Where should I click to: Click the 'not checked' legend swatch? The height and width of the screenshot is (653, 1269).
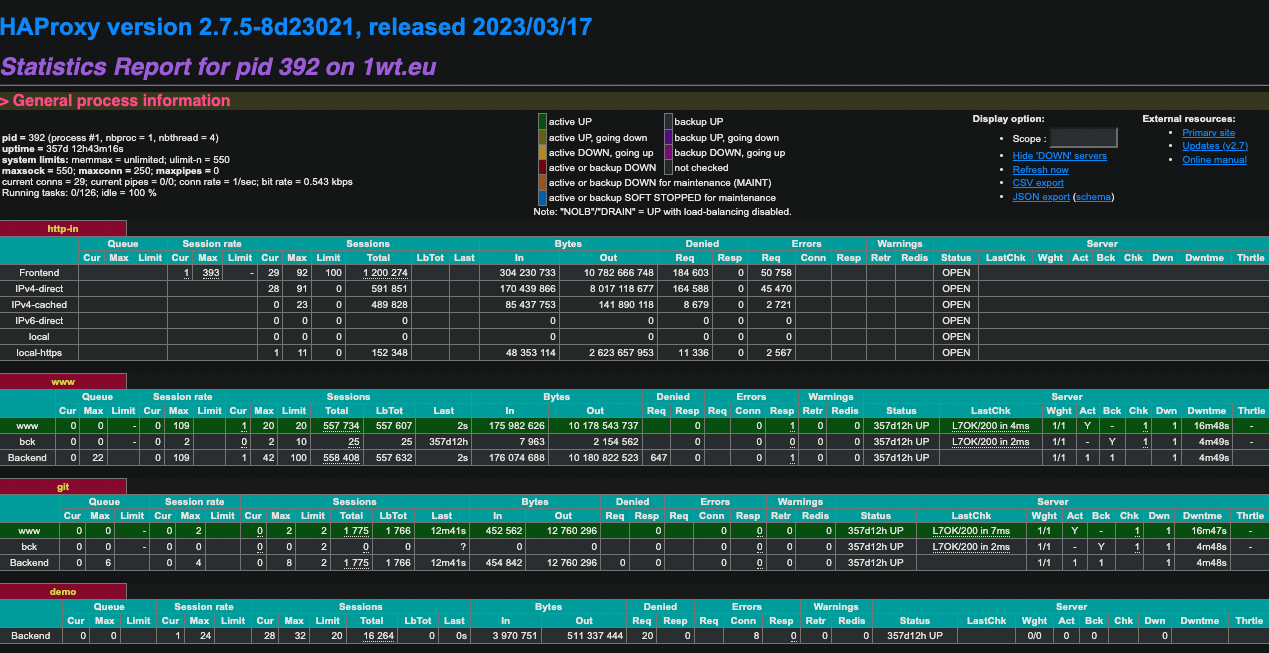click(668, 168)
